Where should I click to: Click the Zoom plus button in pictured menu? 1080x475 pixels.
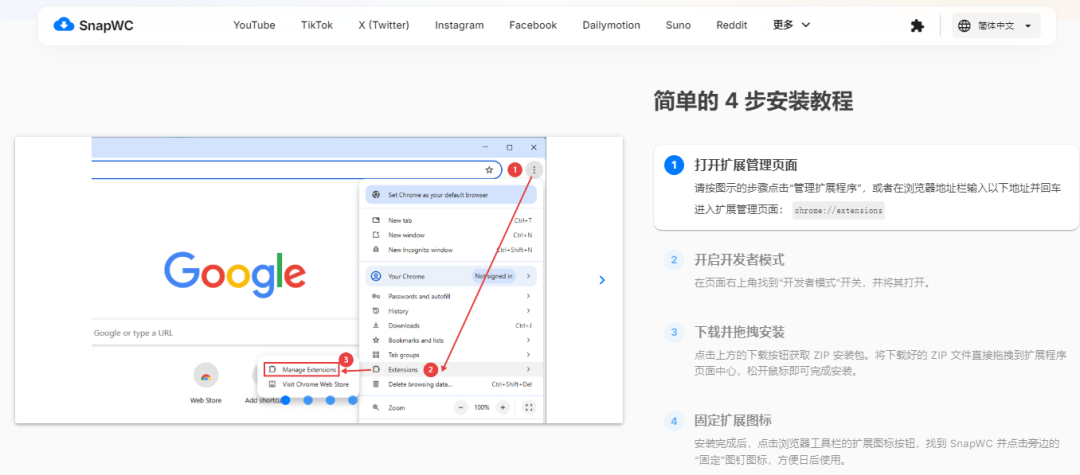pyautogui.click(x=503, y=408)
